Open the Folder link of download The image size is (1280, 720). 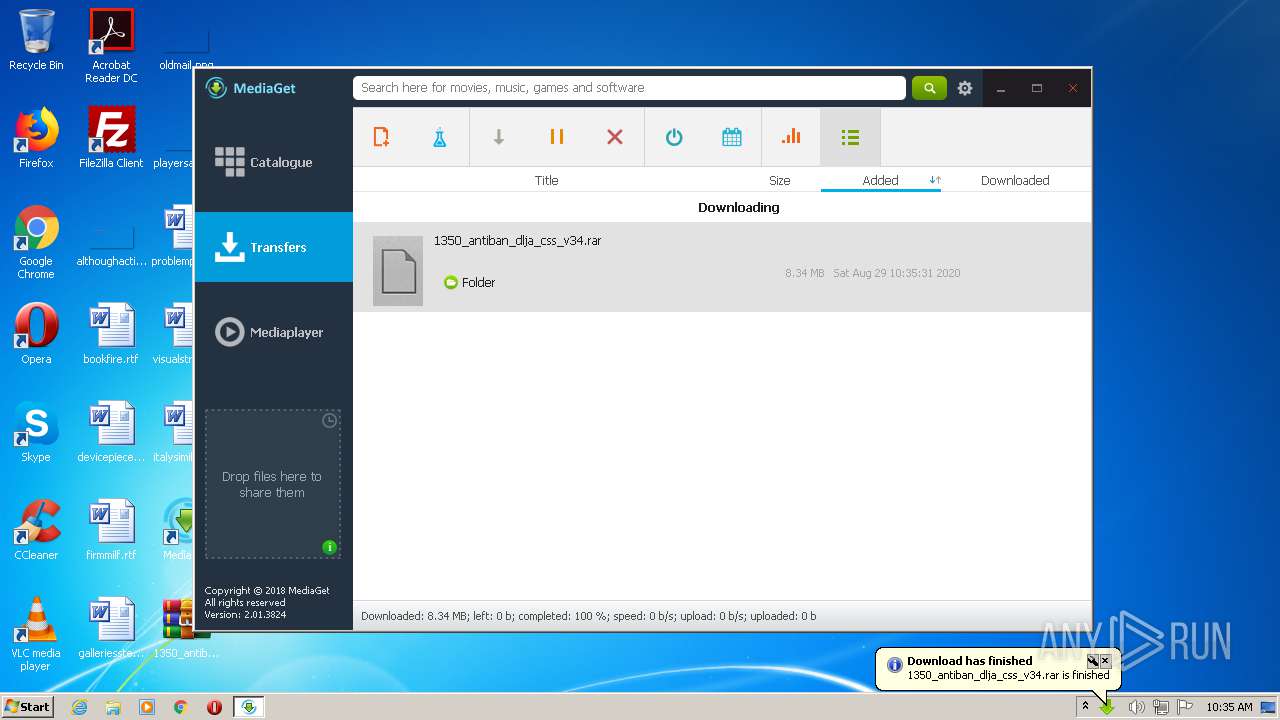[x=469, y=283]
